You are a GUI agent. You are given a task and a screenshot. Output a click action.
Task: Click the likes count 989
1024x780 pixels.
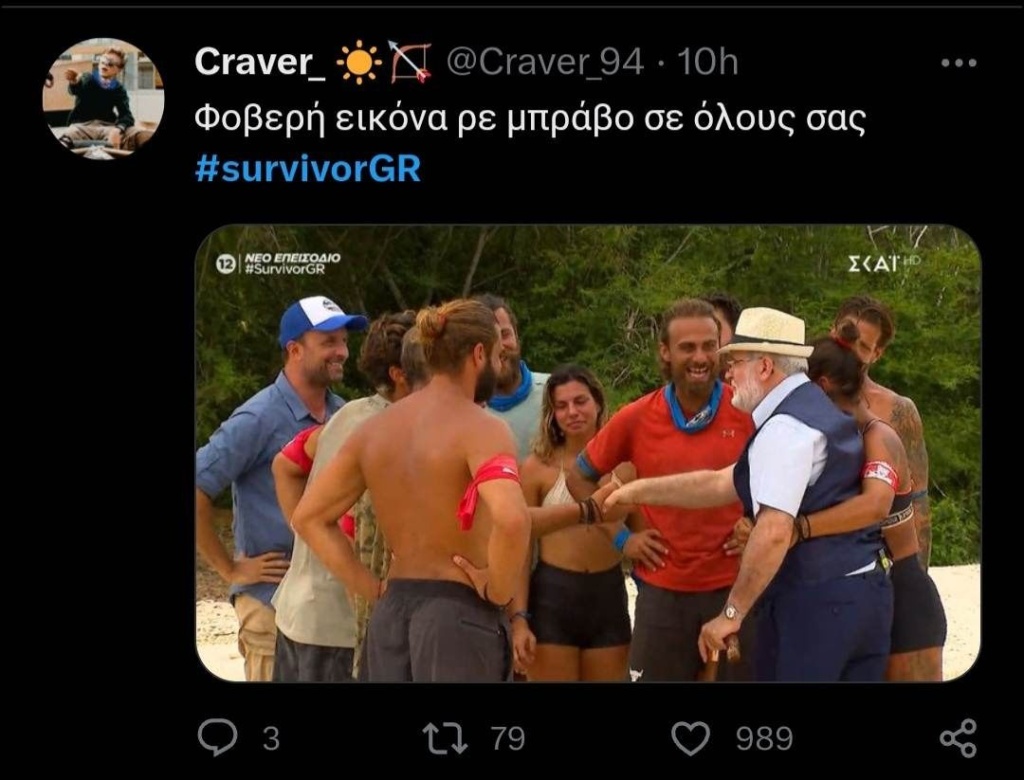click(764, 739)
